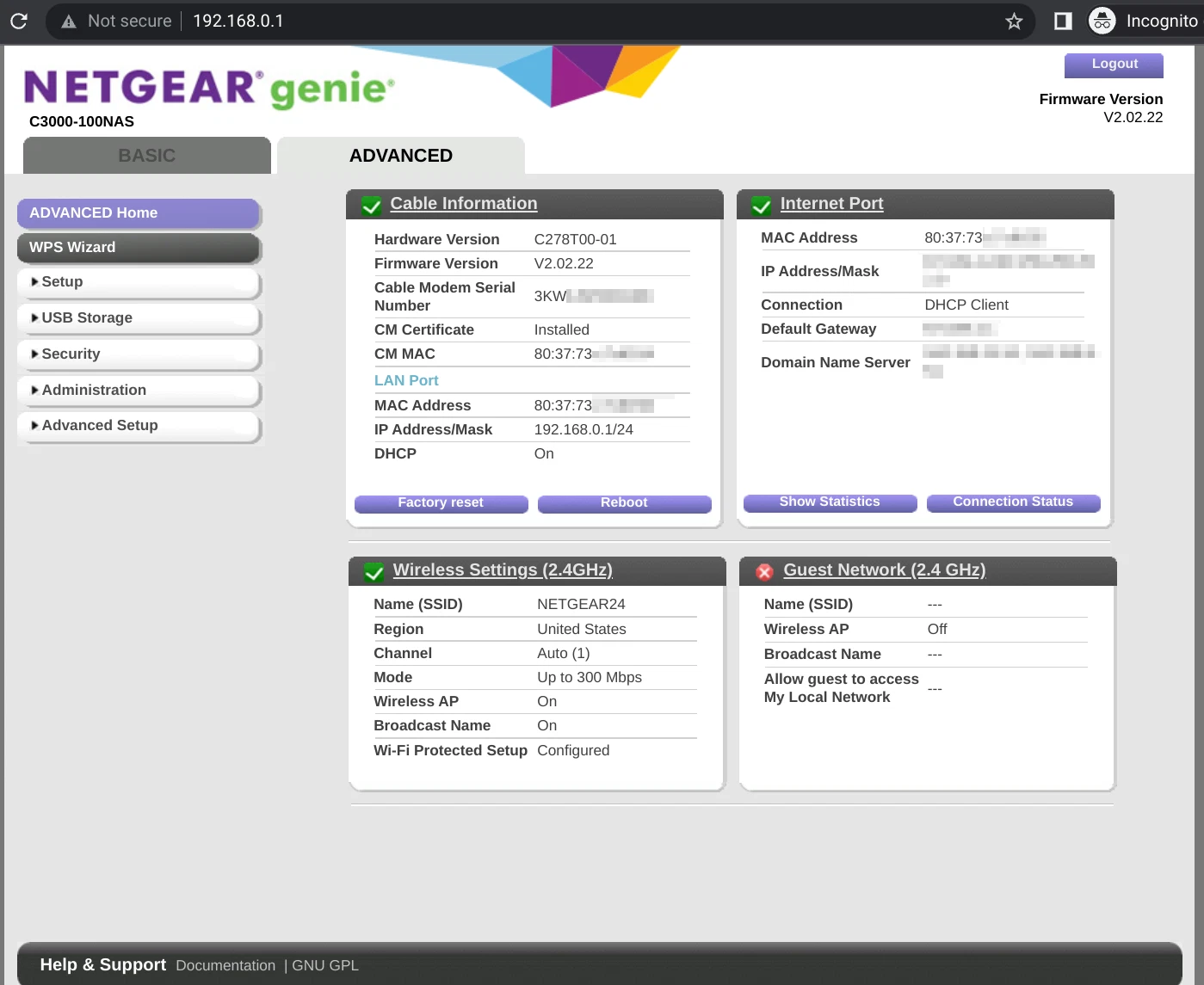Click the Channel value Auto (1)
1204x985 pixels.
[x=564, y=653]
